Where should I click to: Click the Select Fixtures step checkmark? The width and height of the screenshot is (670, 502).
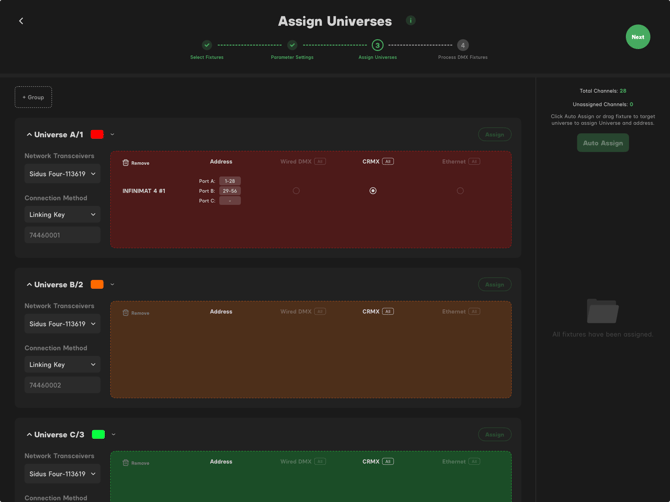click(x=207, y=45)
